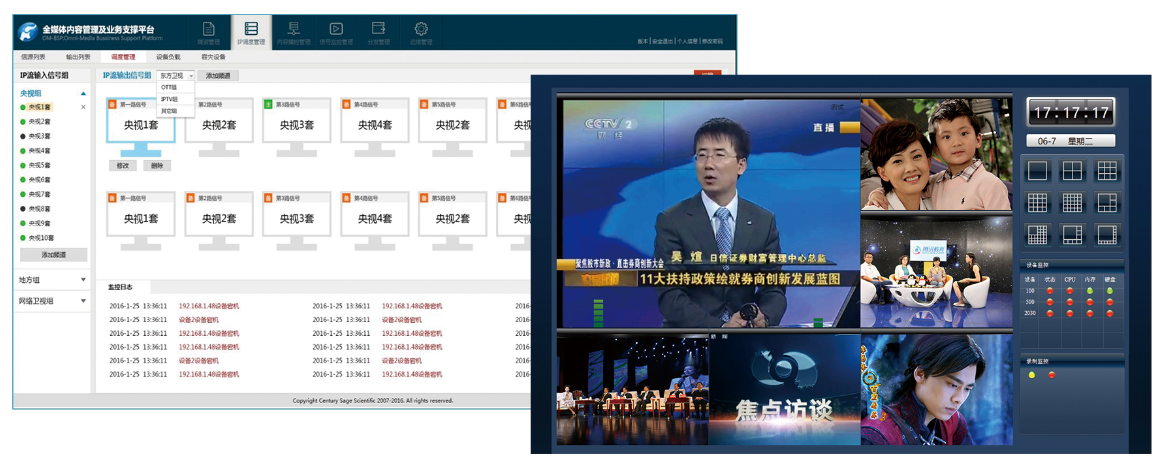Click the document-shaped first module icon
The height and width of the screenshot is (474, 1167).
208,32
